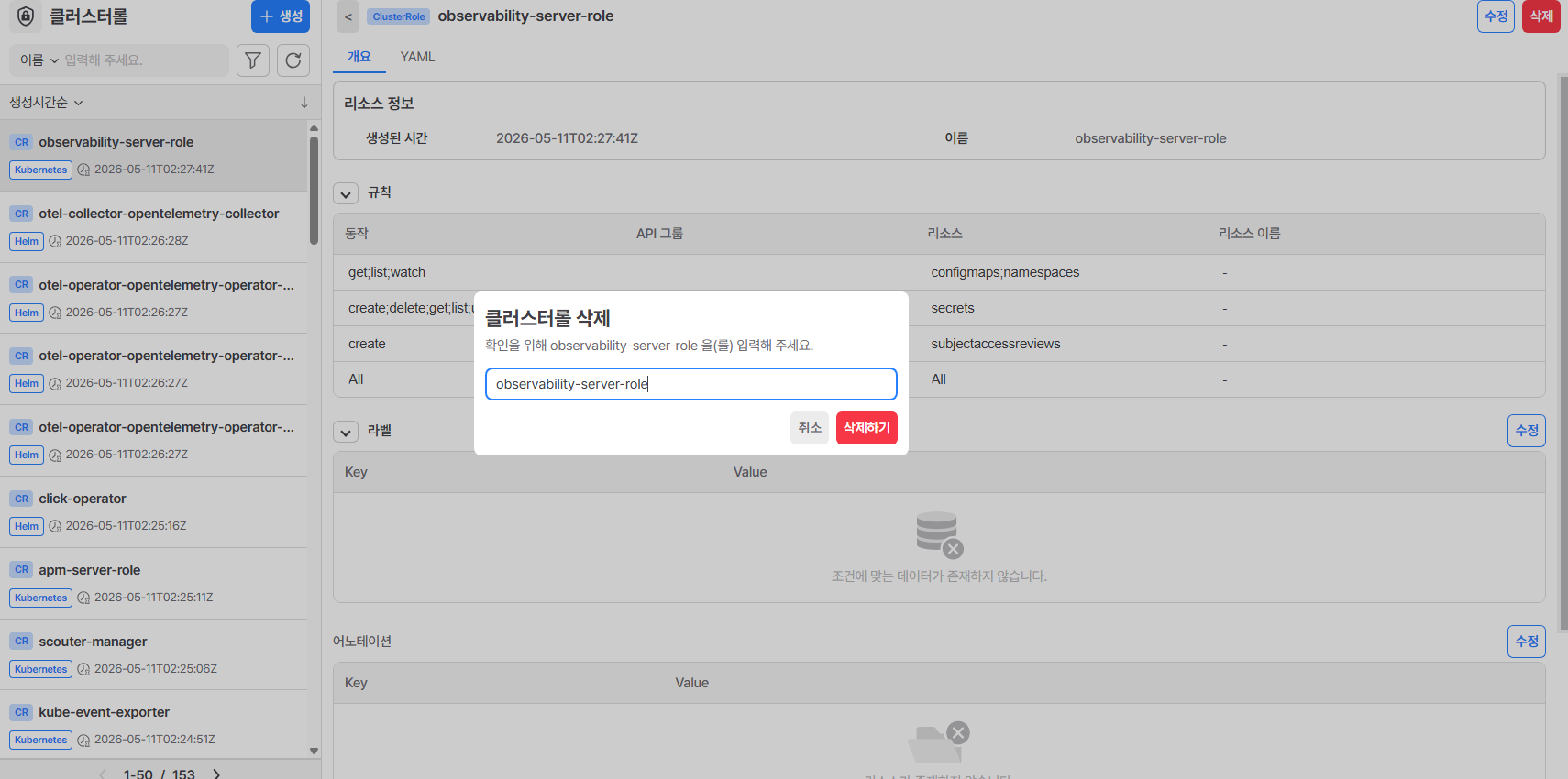Viewport: 1568px width, 779px height.
Task: Select scouter-manager list item
Action: 154,654
